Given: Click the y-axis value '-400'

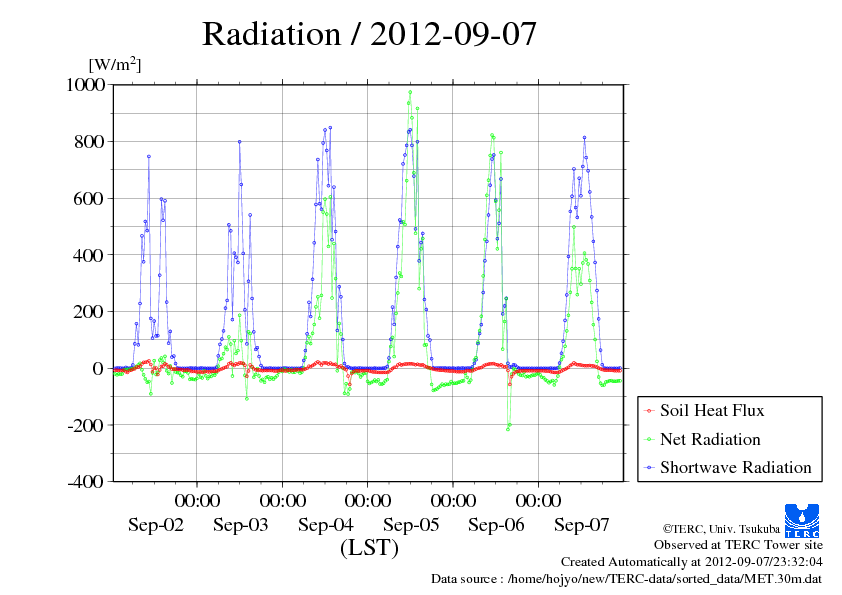Looking at the screenshot, I should [86, 482].
